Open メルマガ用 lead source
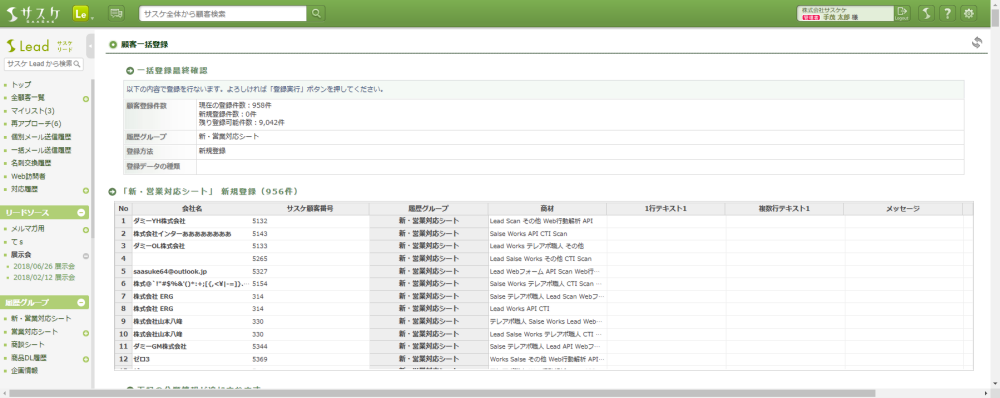The width and height of the screenshot is (1000, 398). (x=27, y=228)
